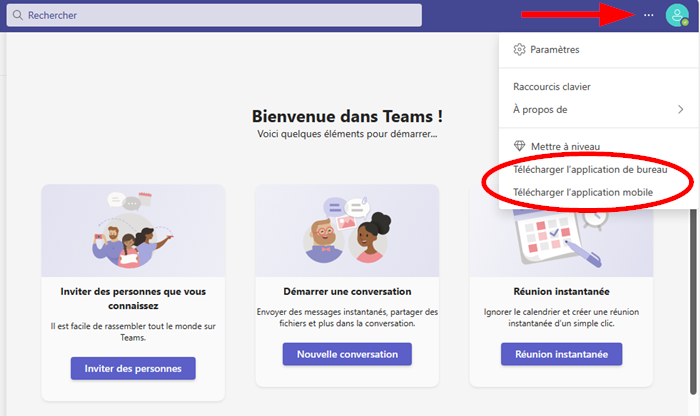Screen dimensions: 700x416
Task: Click the Inviter des personnes button
Action: [x=133, y=368]
